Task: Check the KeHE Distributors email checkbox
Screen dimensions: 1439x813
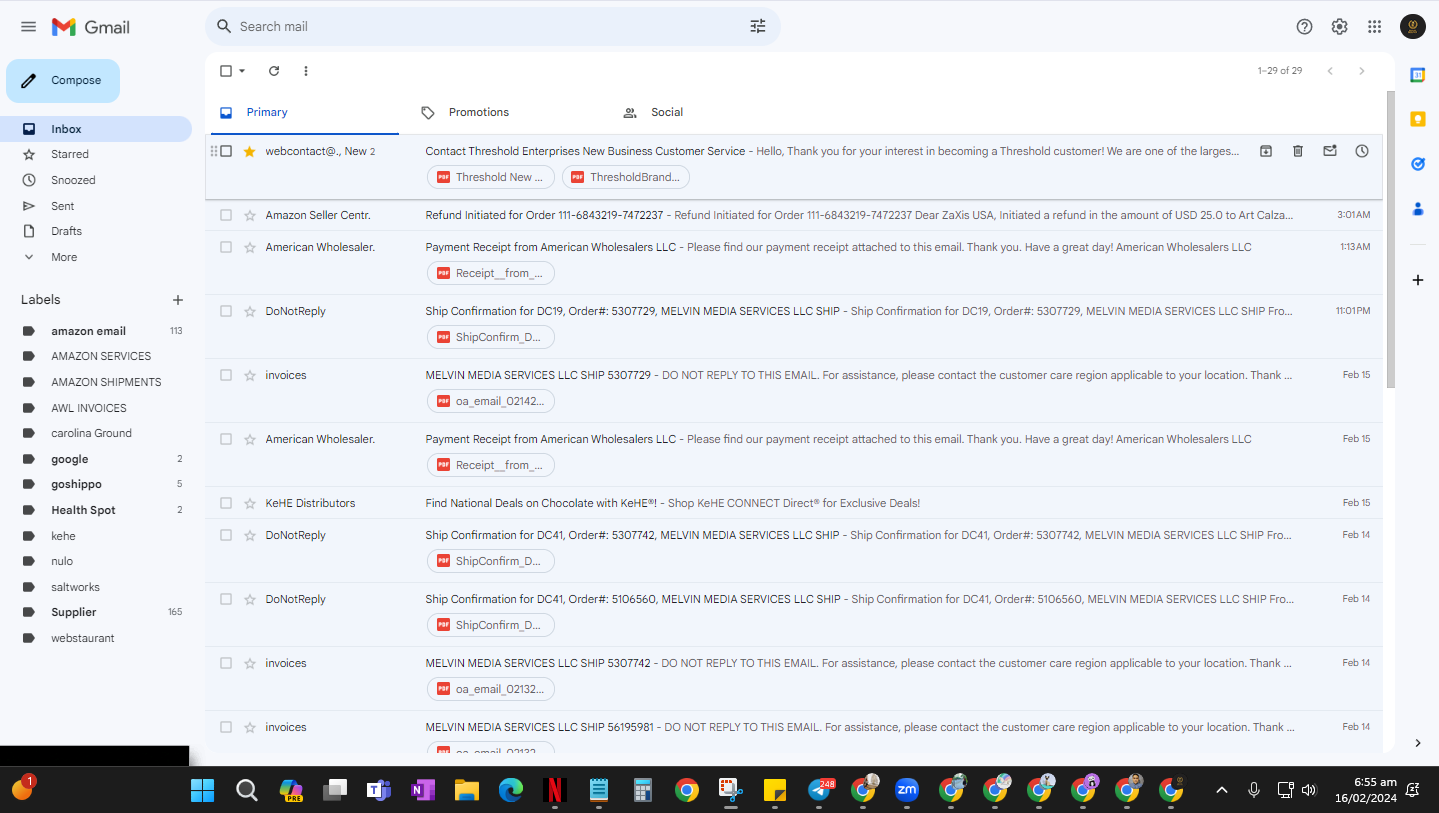Action: (226, 503)
